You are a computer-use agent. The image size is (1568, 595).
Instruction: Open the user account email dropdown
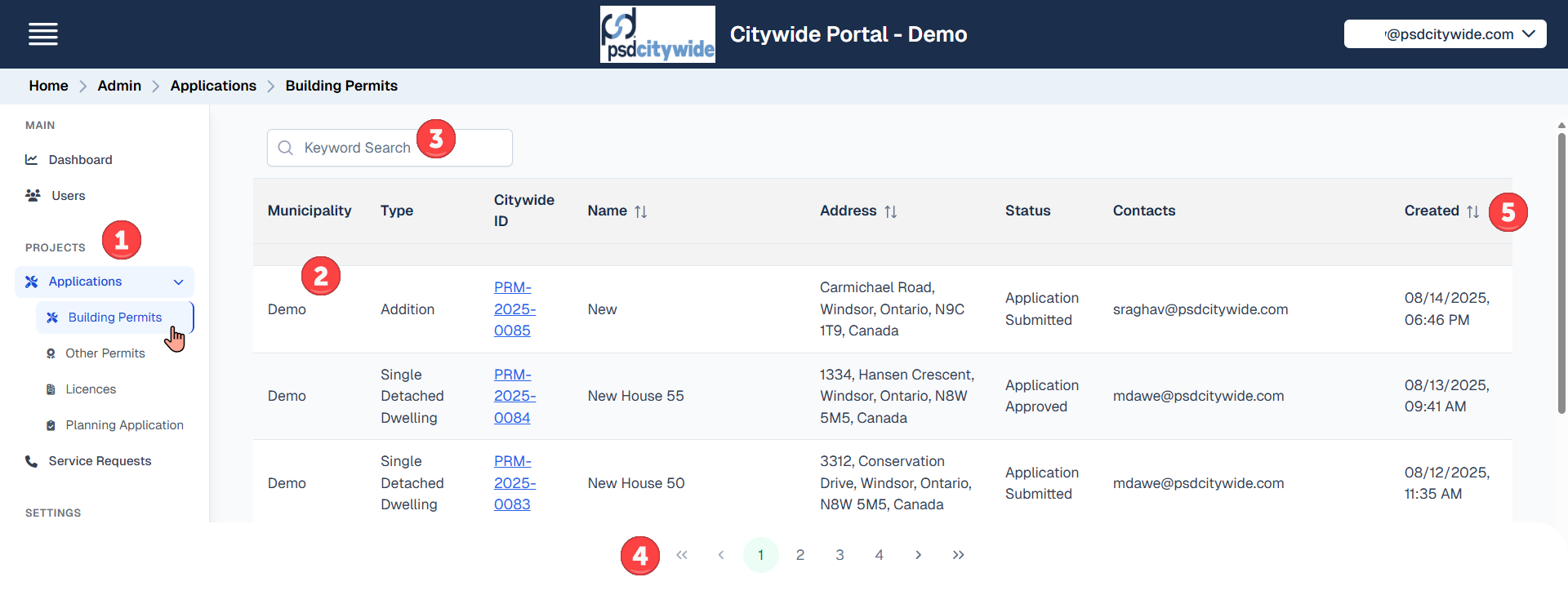click(x=1445, y=34)
